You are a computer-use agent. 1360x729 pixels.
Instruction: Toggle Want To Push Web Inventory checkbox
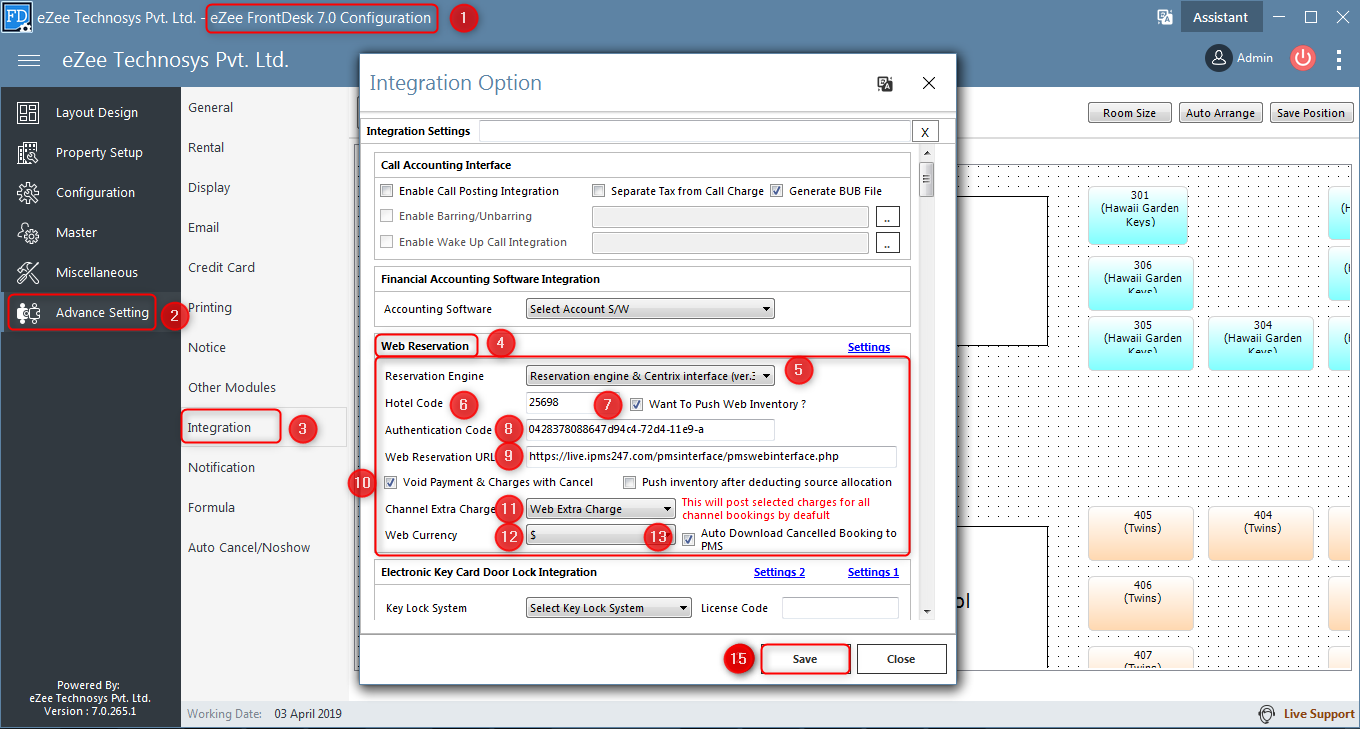pyautogui.click(x=637, y=404)
